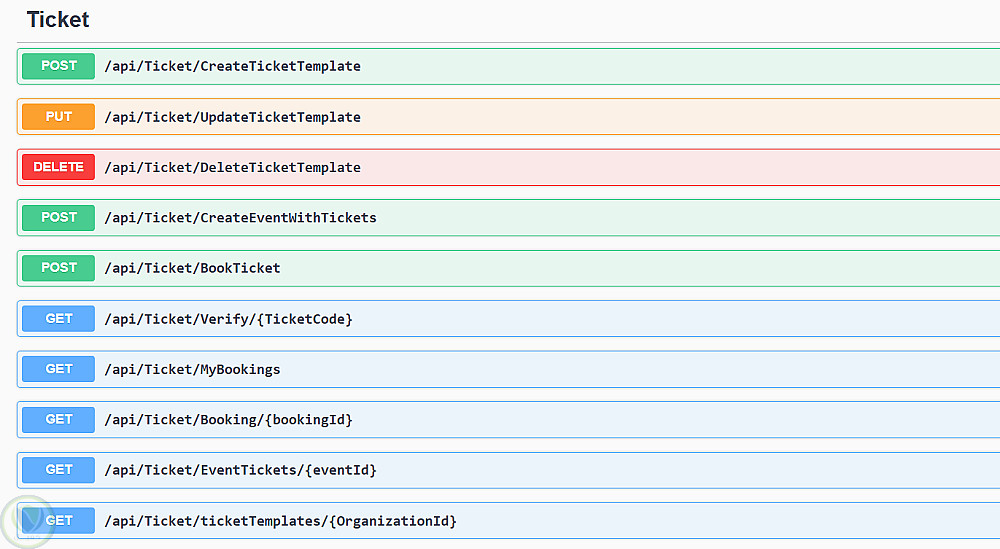
Task: Click the orange PUT method badge
Action: coord(59,117)
